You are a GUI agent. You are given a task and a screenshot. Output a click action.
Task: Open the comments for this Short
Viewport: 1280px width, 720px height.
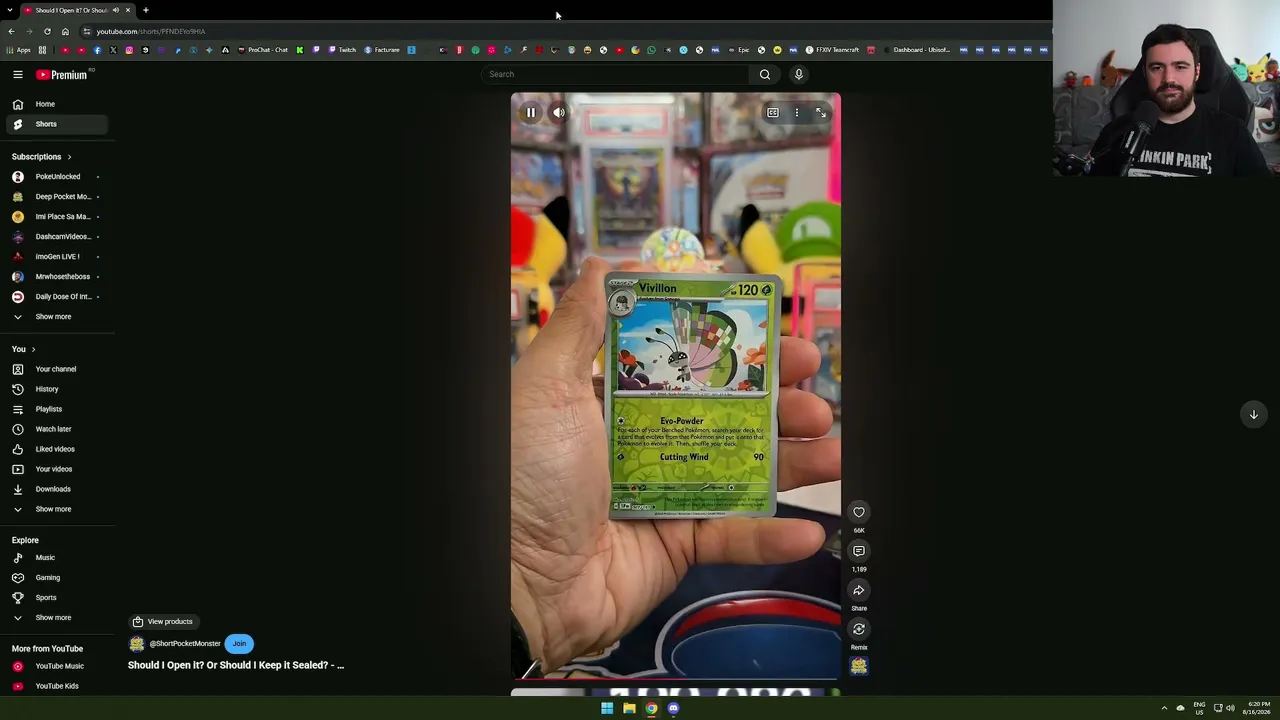[x=859, y=551]
